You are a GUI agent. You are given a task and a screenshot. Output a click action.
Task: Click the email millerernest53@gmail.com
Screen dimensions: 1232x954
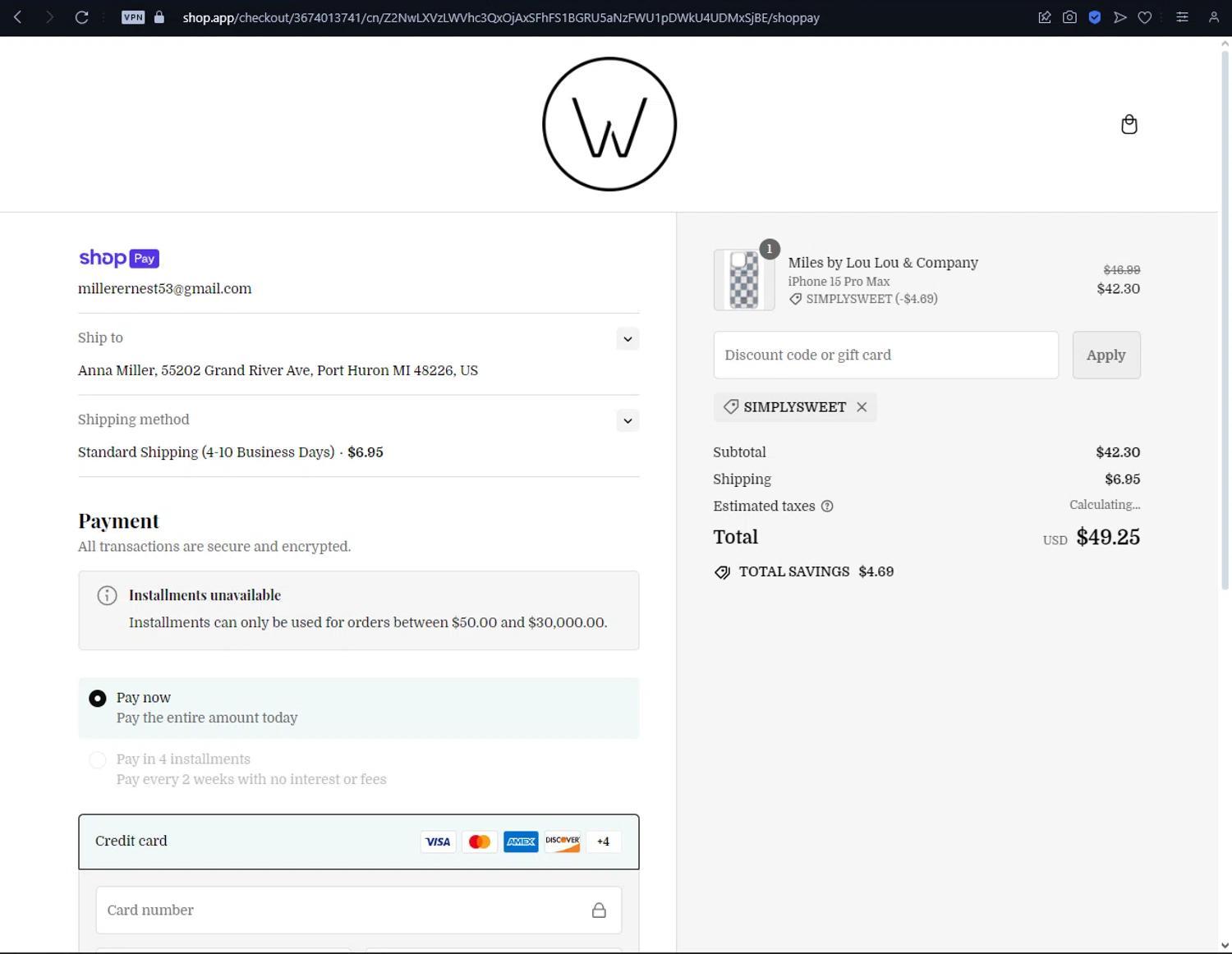[165, 289]
